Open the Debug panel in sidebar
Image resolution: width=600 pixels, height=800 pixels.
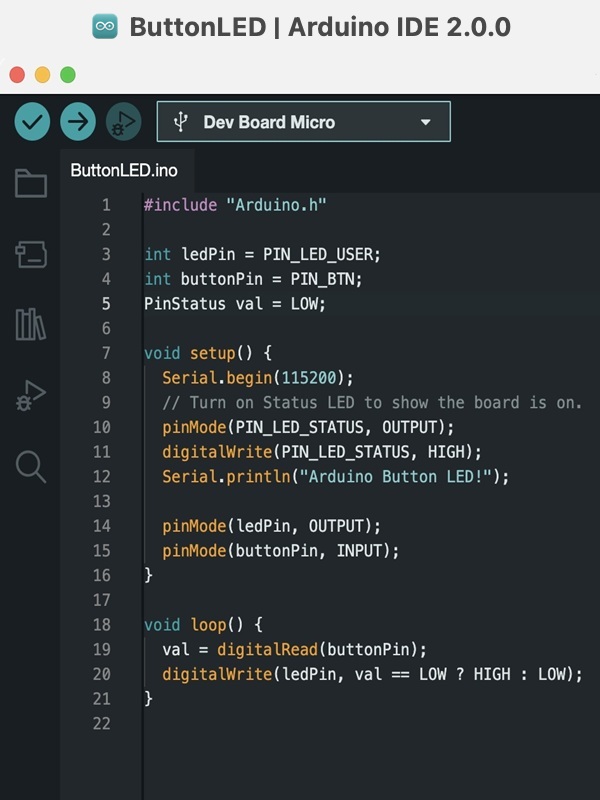pos(31,395)
